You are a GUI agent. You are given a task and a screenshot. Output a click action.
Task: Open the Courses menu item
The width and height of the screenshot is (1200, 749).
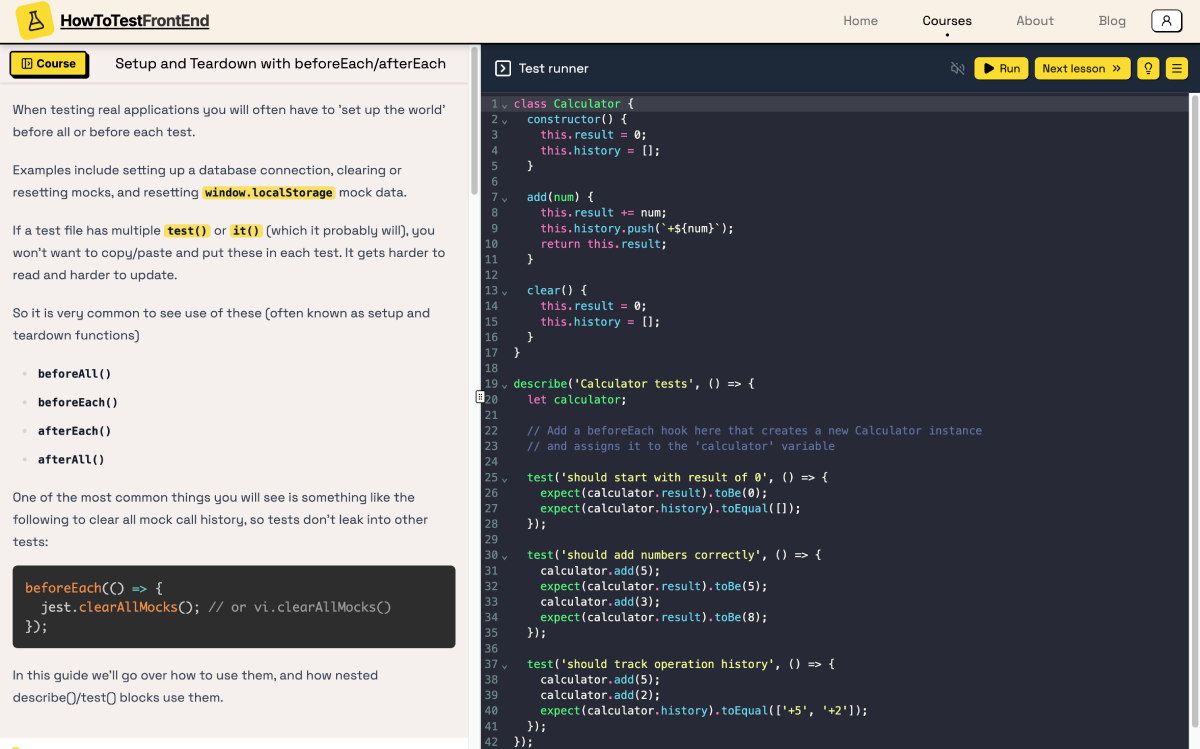[x=946, y=20]
